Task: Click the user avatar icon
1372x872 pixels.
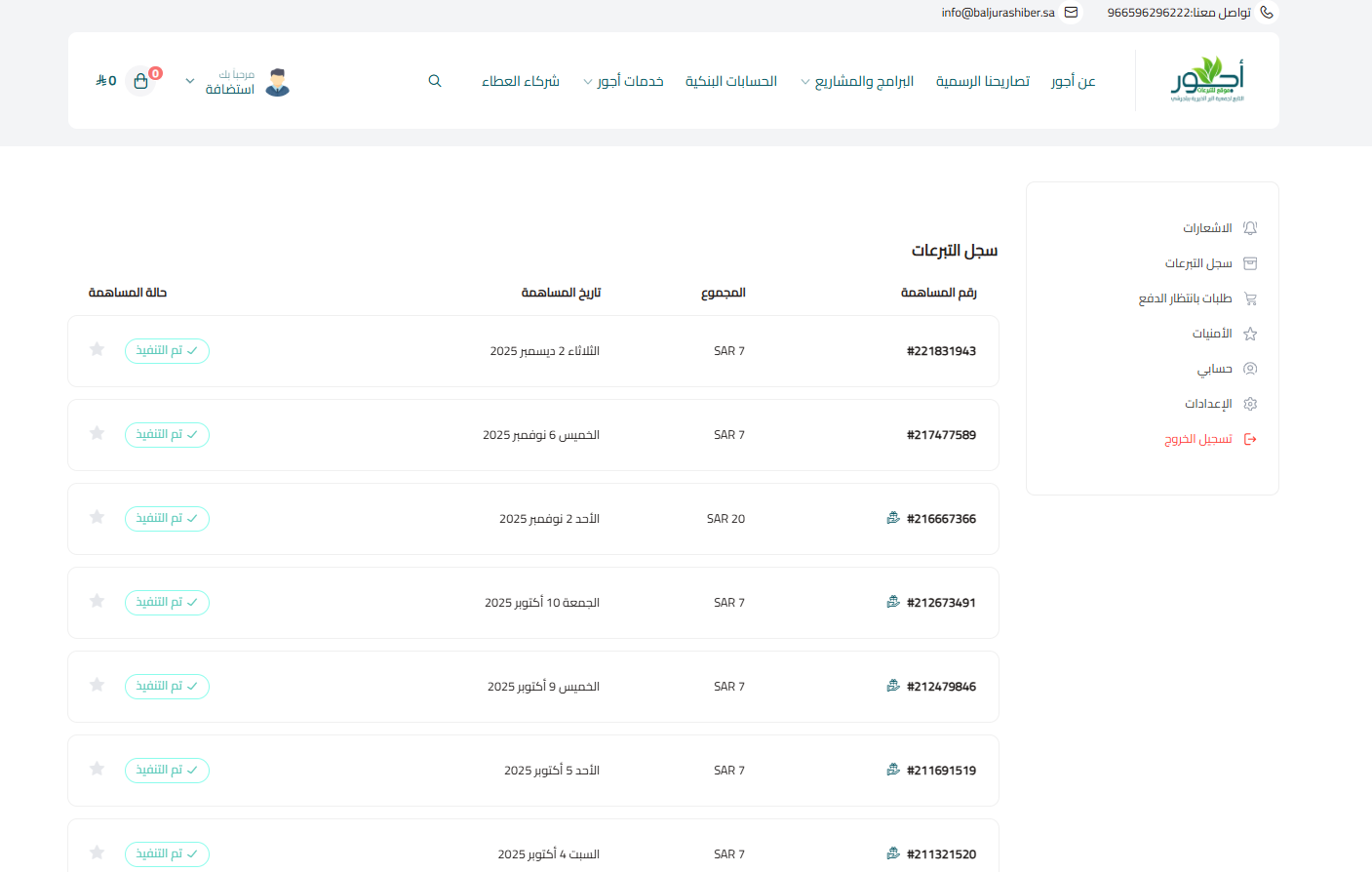Action: (278, 82)
